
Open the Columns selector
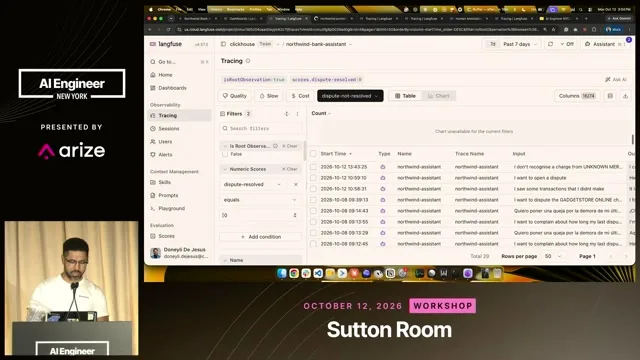point(577,96)
